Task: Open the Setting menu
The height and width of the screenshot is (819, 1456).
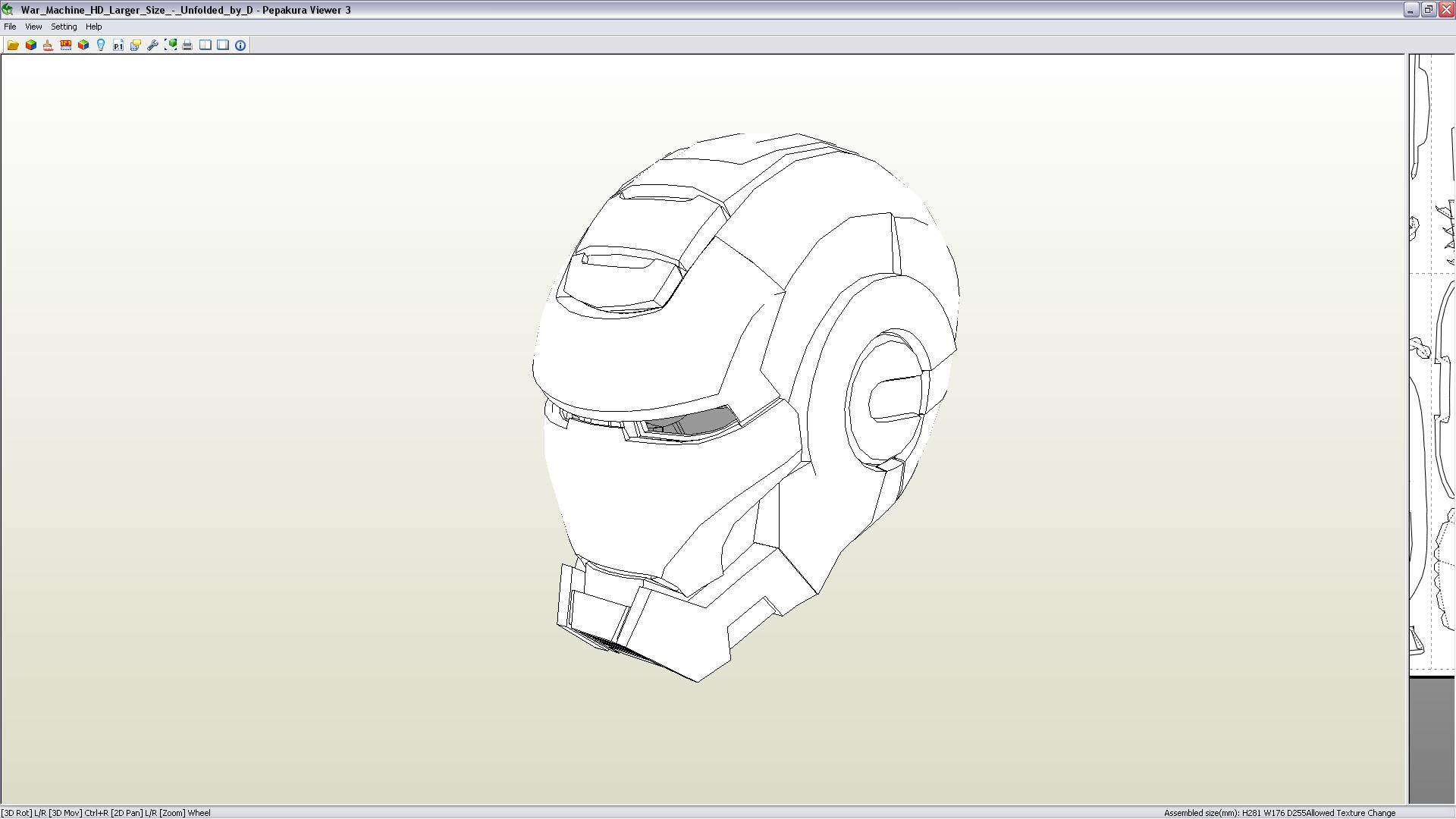Action: click(64, 27)
